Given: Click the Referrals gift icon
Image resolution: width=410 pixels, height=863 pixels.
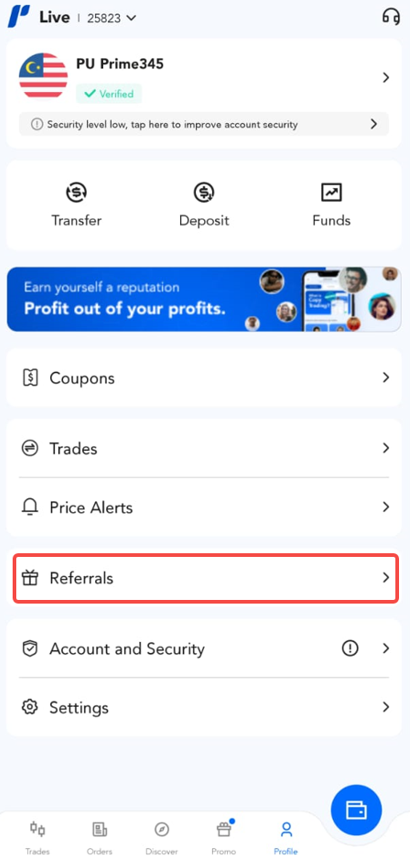Looking at the screenshot, I should [x=30, y=578].
